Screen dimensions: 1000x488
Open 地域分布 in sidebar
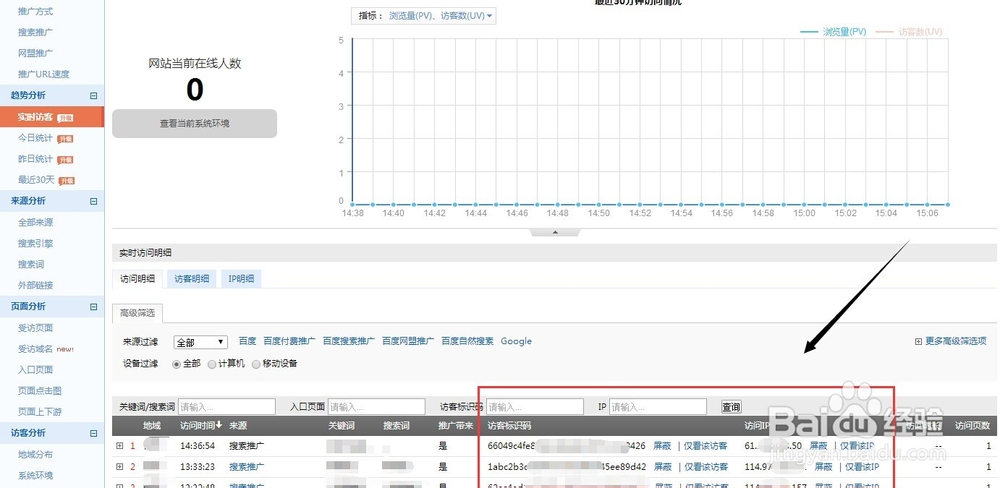35,454
